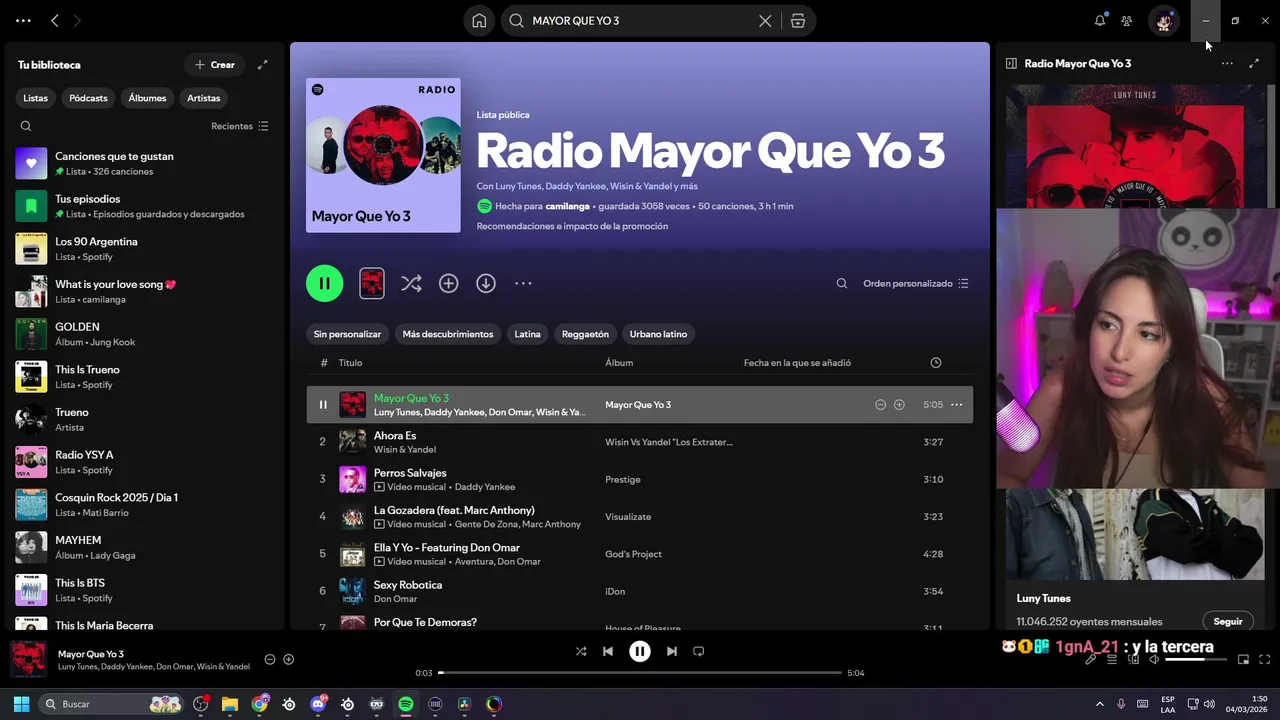The width and height of the screenshot is (1280, 720).
Task: Go to Spotify Home icon
Action: click(x=479, y=20)
